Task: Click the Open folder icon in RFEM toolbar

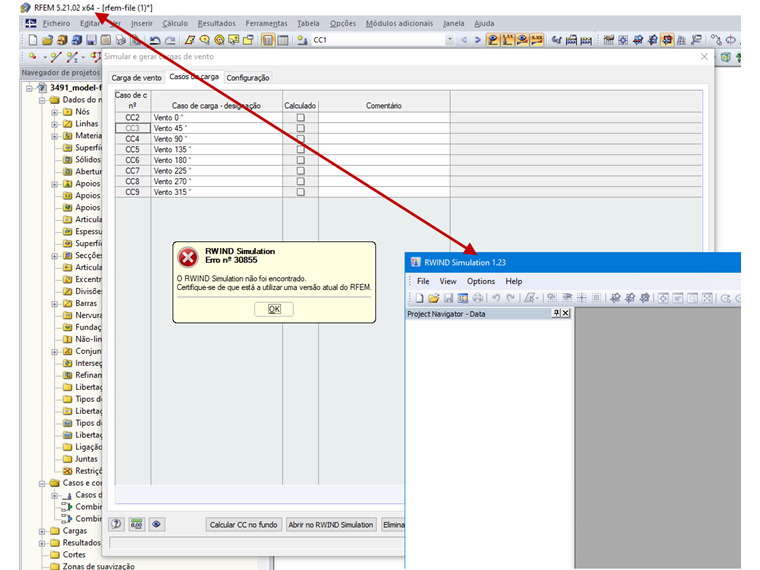Action: [47, 40]
